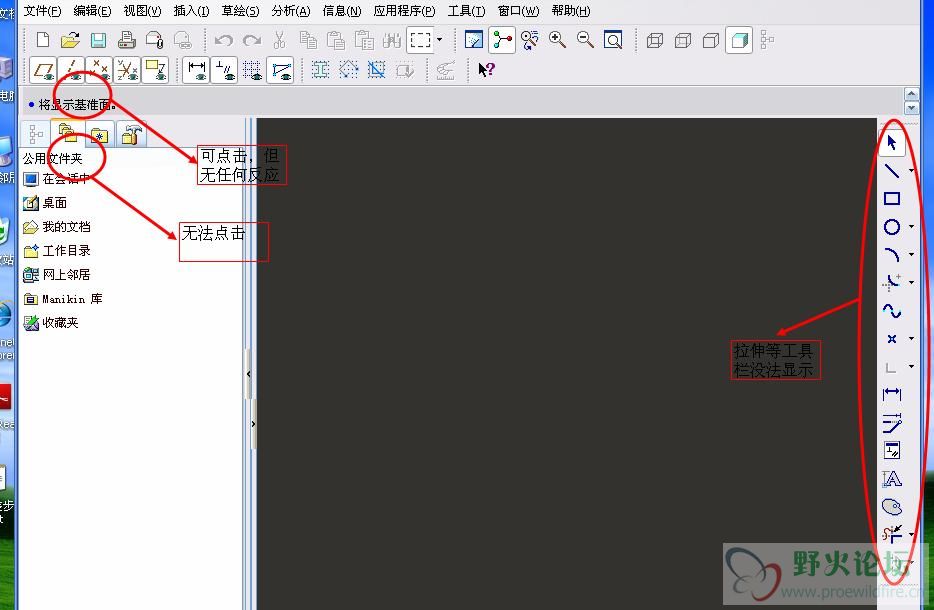Toggle sketcher grid display

pyautogui.click(x=252, y=70)
